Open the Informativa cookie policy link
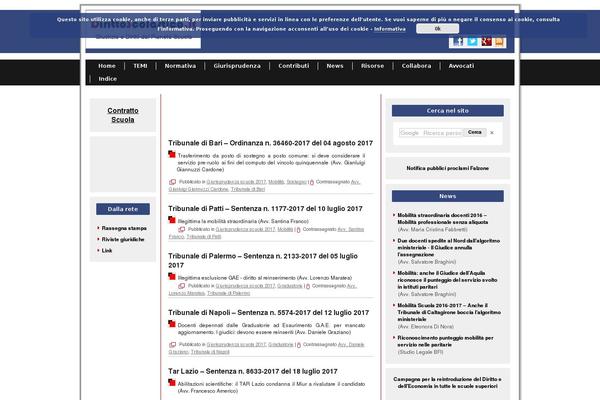 (390, 29)
